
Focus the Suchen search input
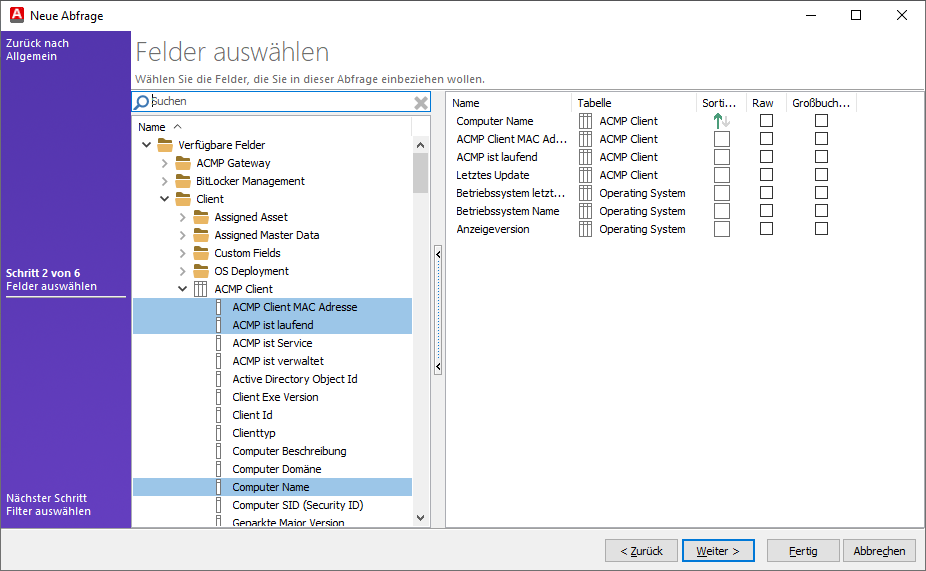click(281, 102)
